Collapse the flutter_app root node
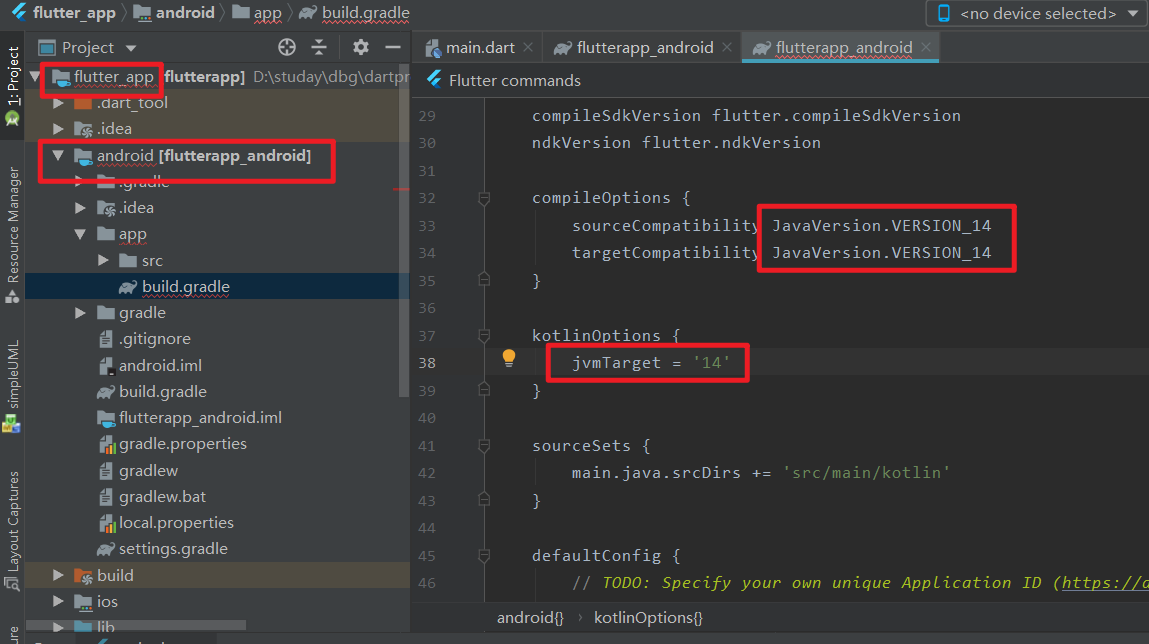The image size is (1149, 644). (x=34, y=76)
